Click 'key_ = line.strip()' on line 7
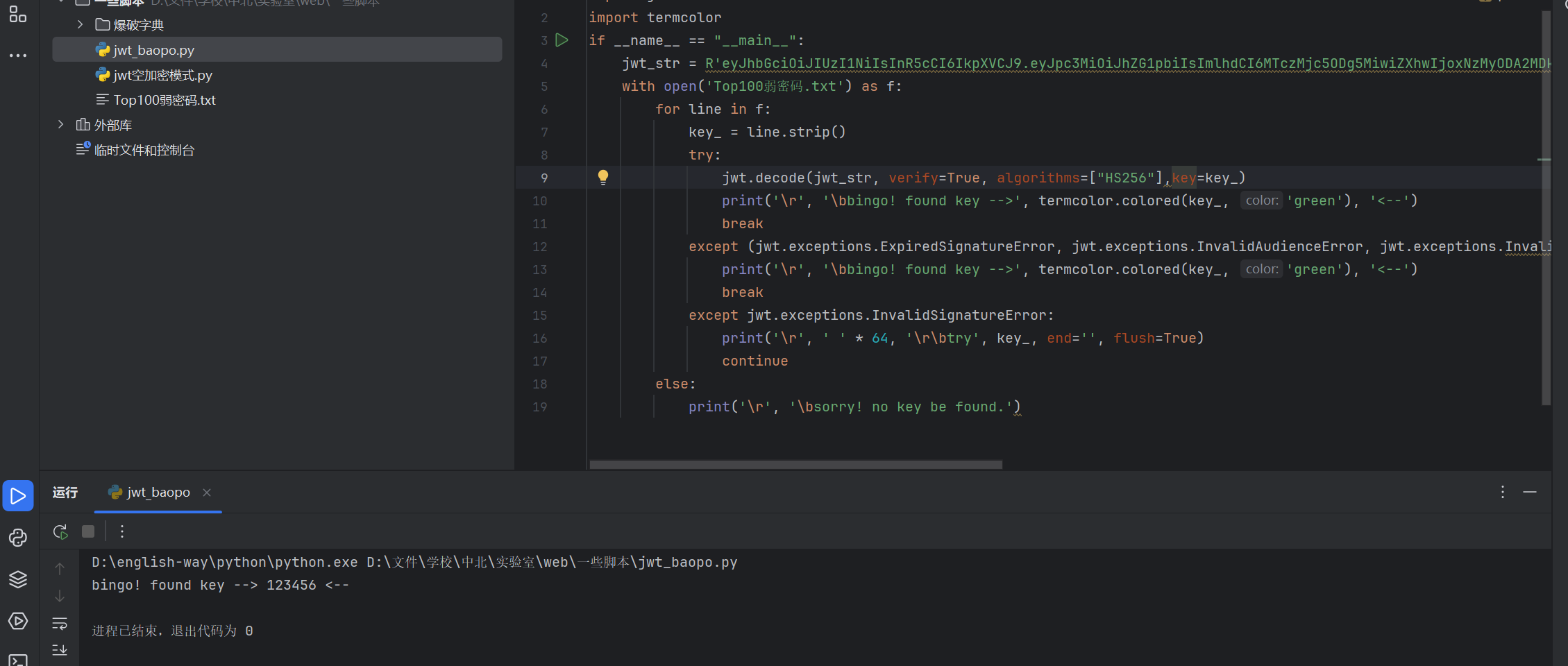Screen dimensions: 1568x666 767,132
